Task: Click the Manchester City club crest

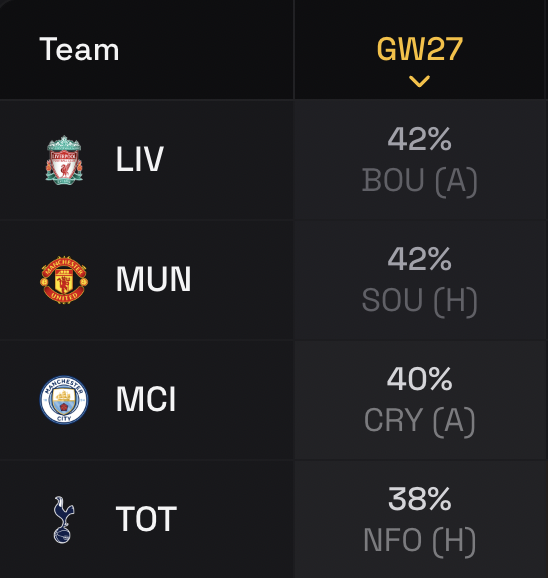Action: [x=64, y=400]
